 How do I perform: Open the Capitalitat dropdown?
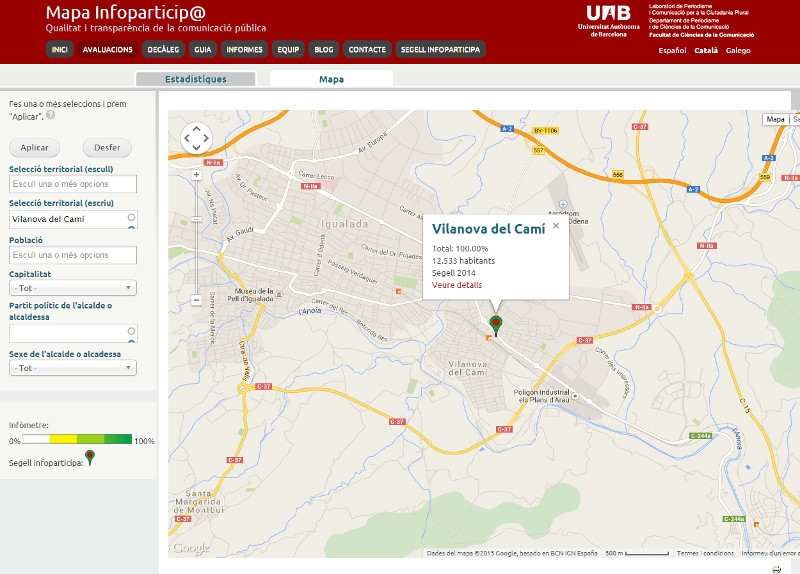tap(73, 289)
